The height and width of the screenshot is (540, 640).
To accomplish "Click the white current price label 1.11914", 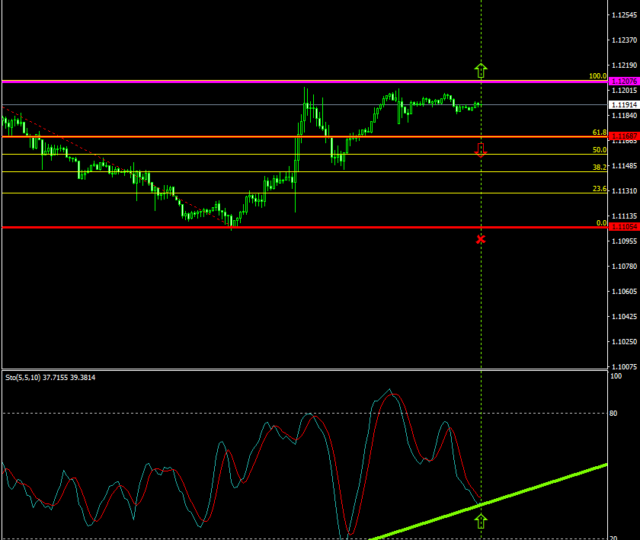I will click(623, 103).
